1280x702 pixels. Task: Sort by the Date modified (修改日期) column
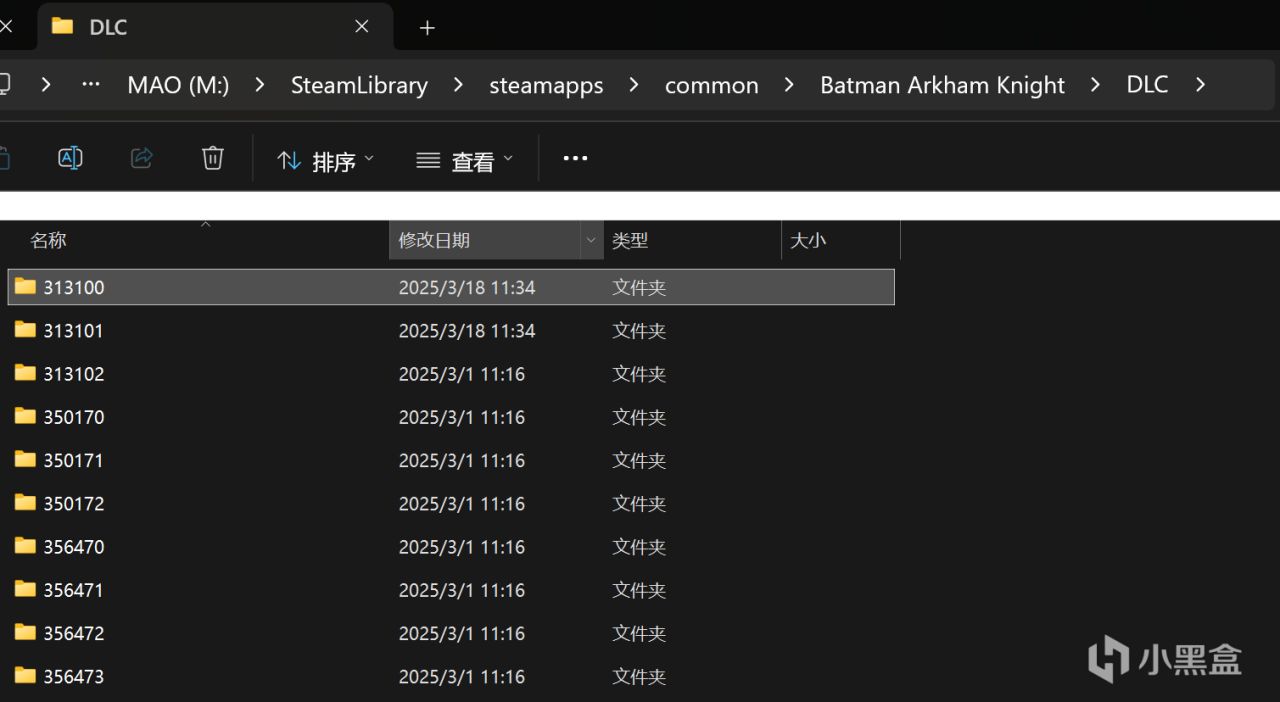point(434,240)
